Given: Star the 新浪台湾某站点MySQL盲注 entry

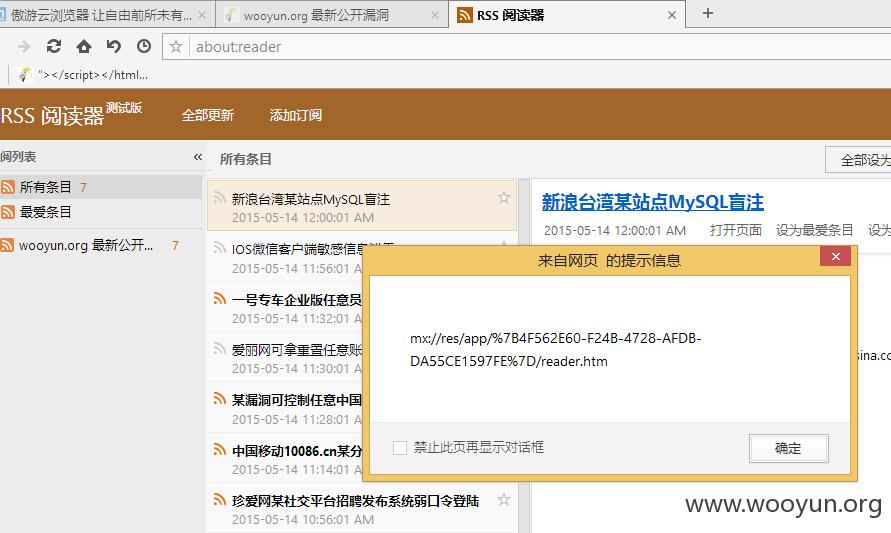Looking at the screenshot, I should click(503, 198).
